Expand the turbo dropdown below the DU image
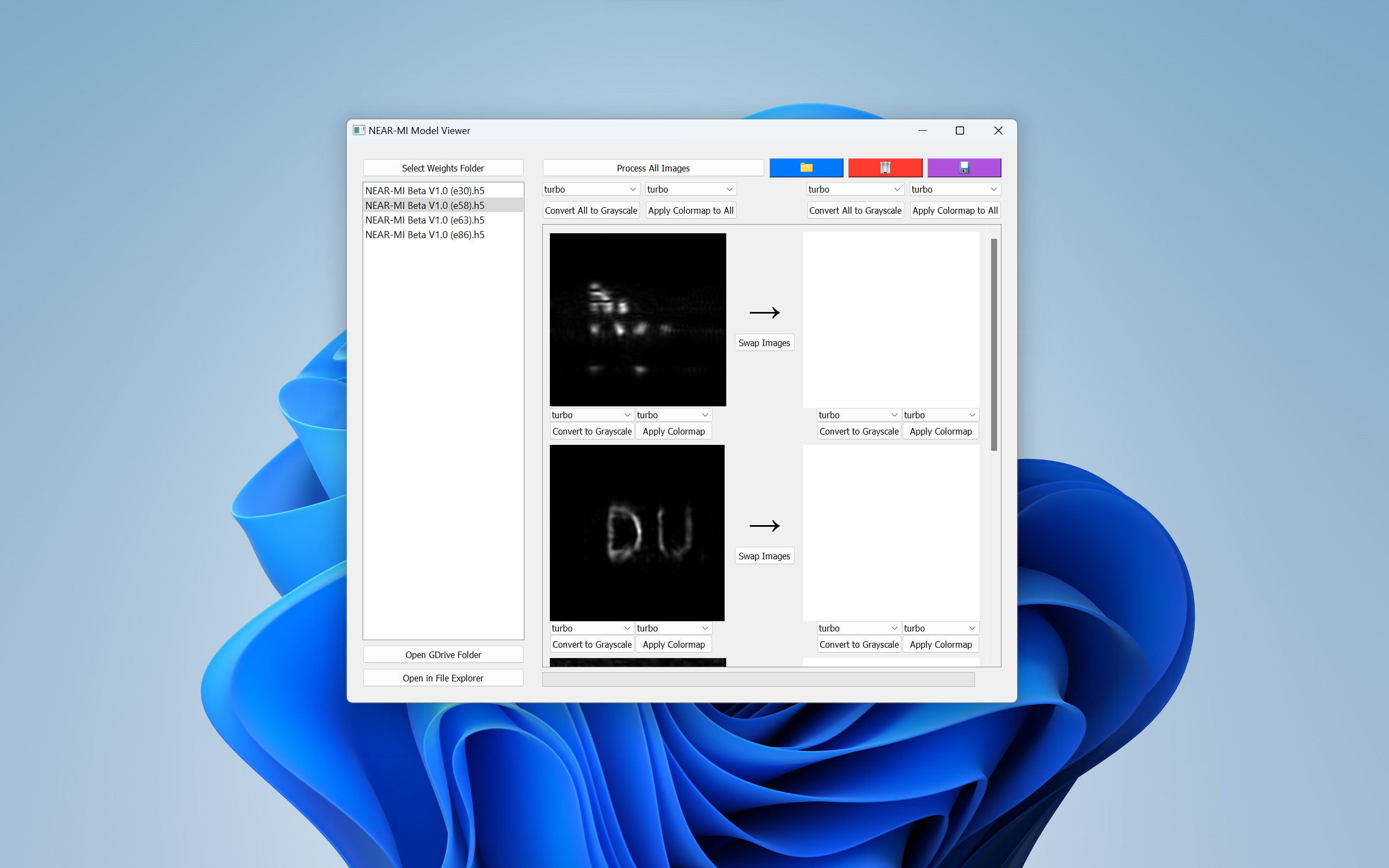 (592, 628)
